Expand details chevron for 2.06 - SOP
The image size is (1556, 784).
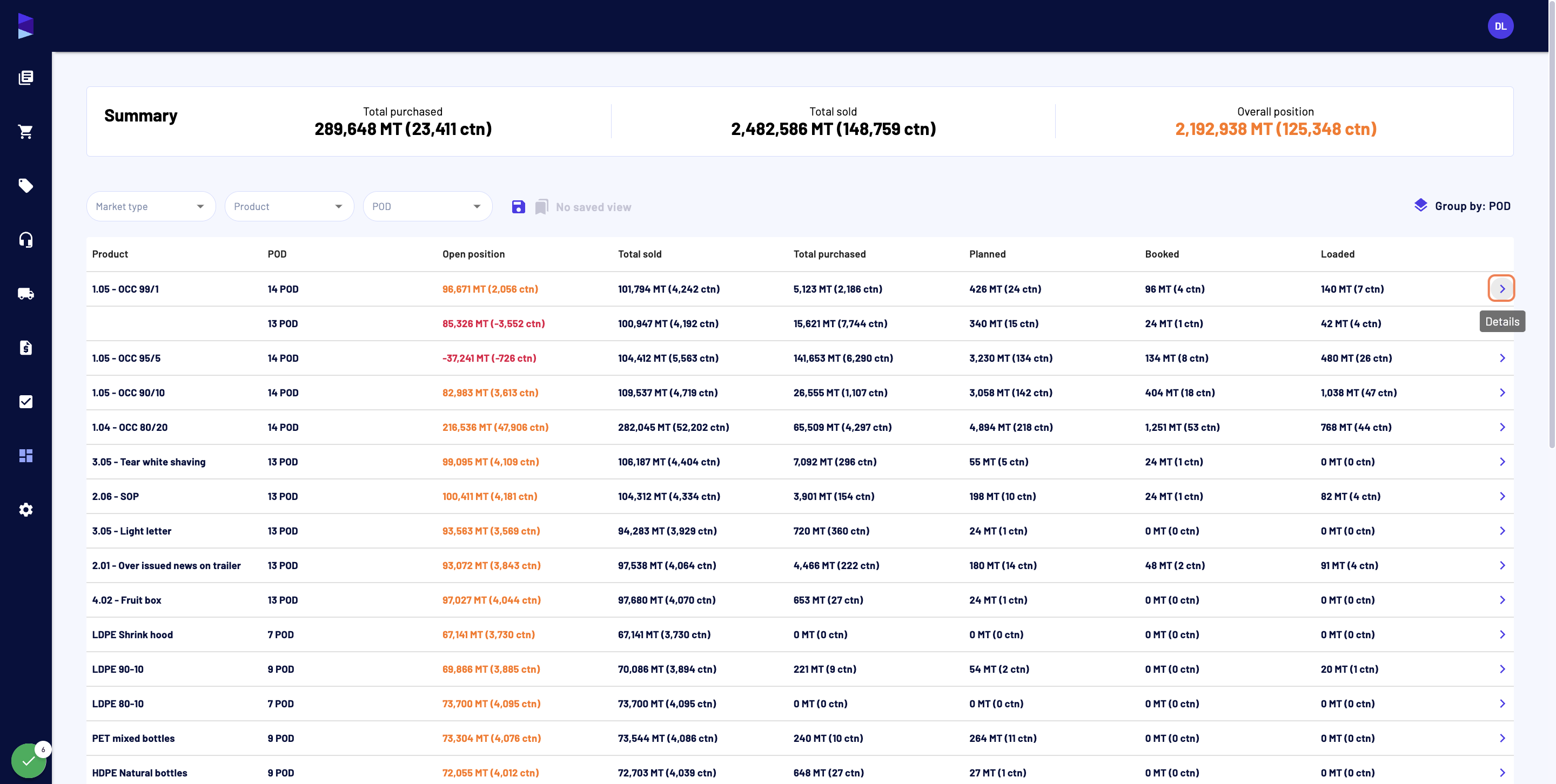(1501, 496)
